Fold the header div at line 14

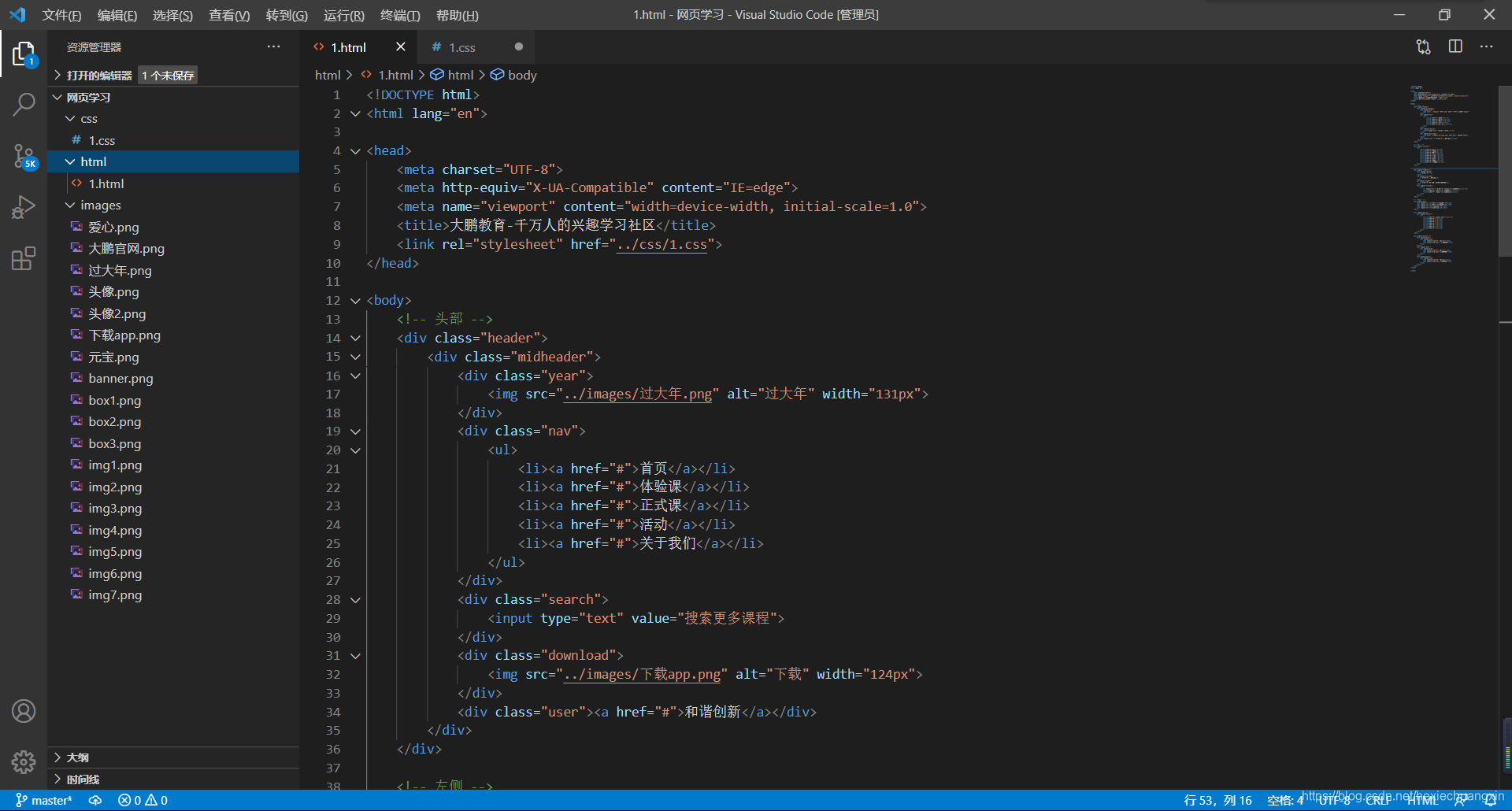355,338
